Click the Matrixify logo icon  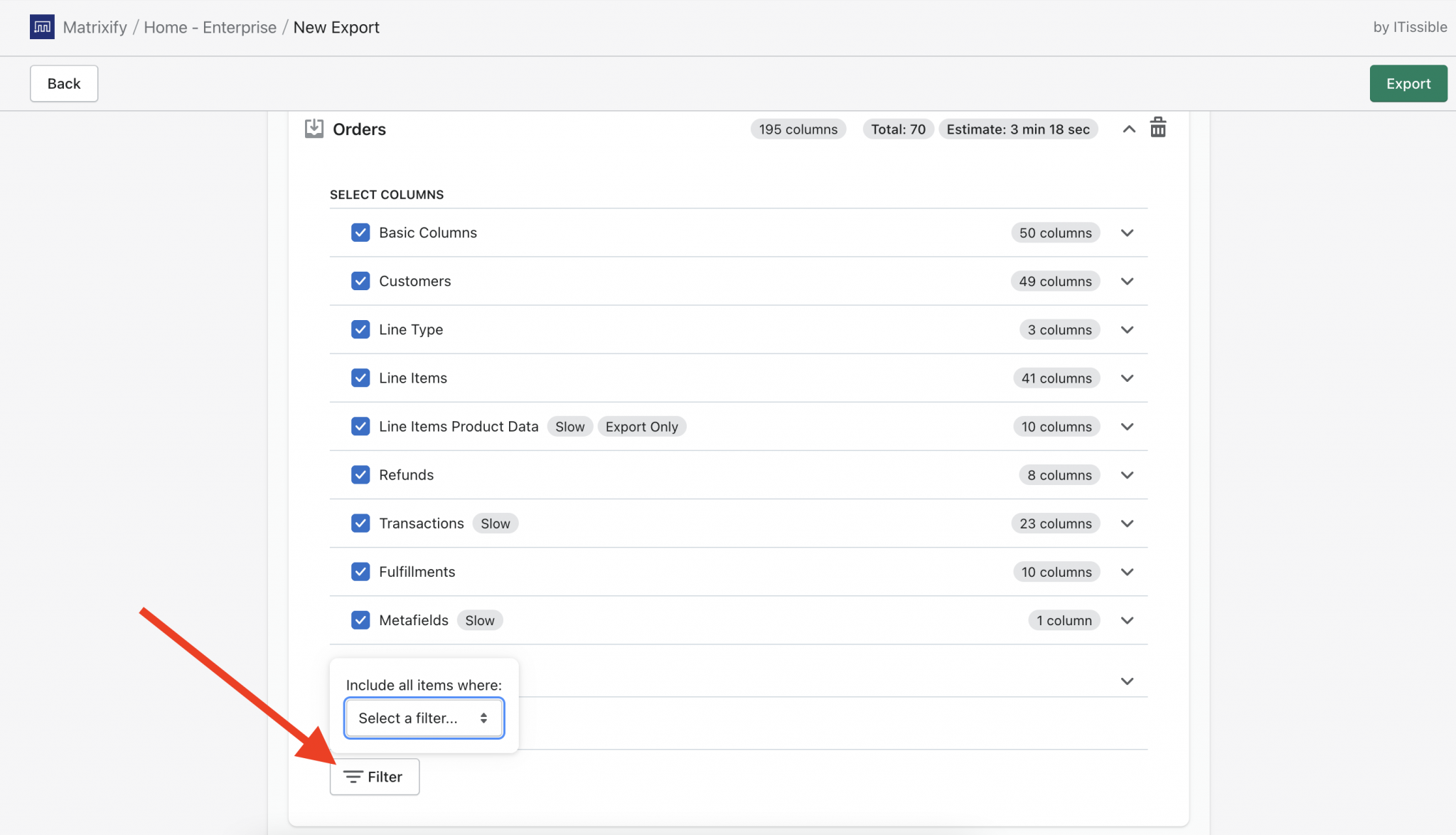[x=42, y=26]
